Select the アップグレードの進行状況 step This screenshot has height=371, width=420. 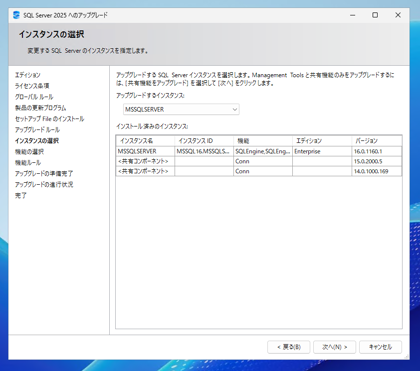pyautogui.click(x=44, y=184)
